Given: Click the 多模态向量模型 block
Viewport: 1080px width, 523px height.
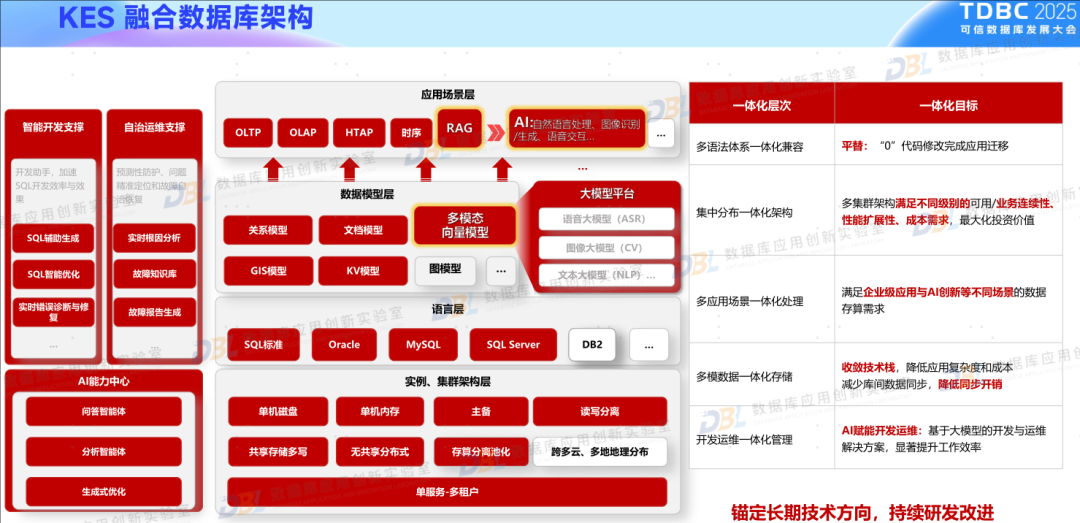Looking at the screenshot, I should 466,225.
